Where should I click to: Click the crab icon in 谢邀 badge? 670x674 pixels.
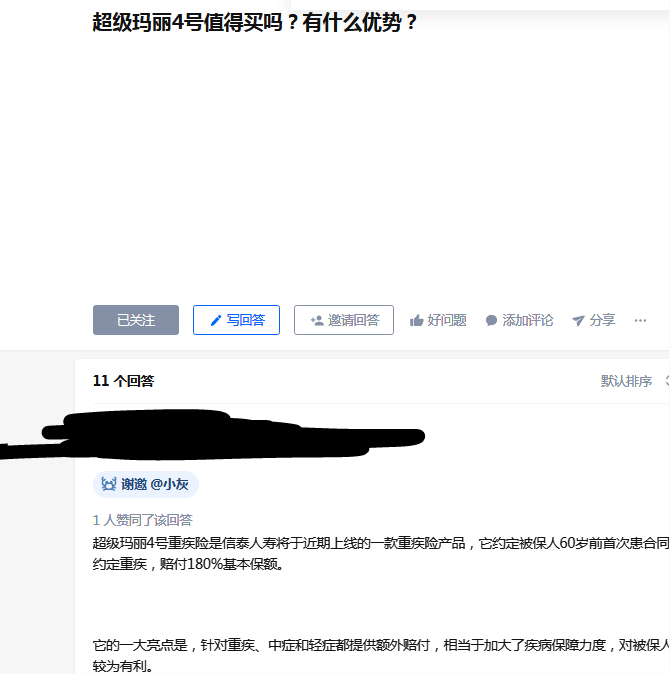109,484
